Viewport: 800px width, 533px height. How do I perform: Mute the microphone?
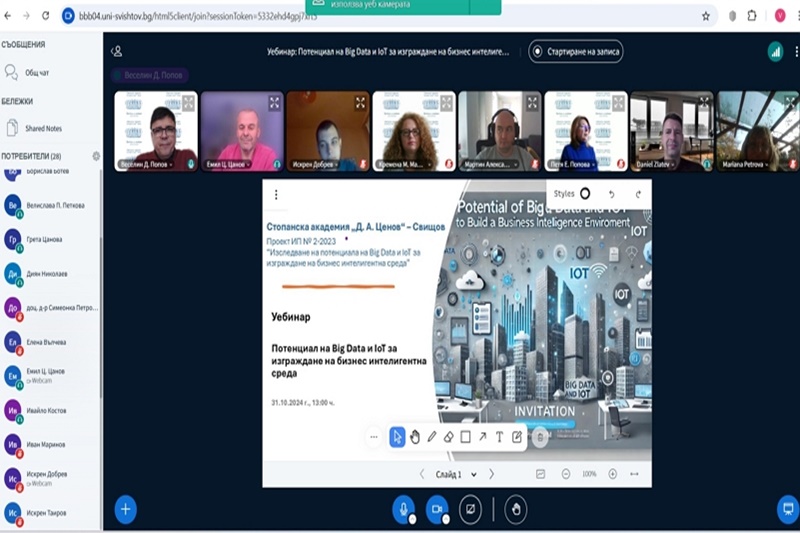pyautogui.click(x=404, y=509)
